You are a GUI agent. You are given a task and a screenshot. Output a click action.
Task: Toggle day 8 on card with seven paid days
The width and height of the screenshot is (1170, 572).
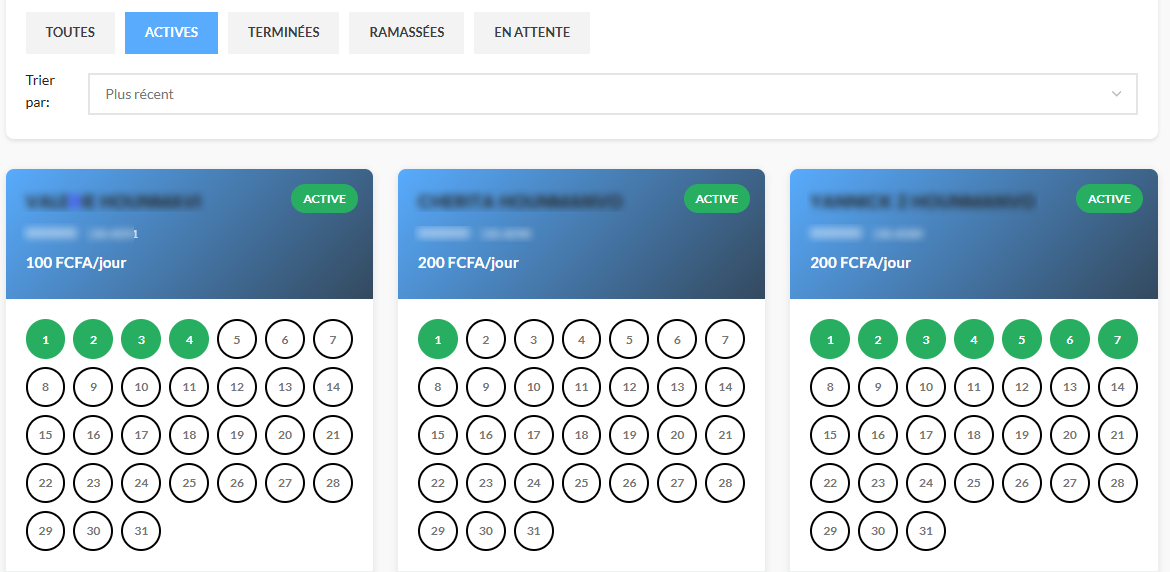pyautogui.click(x=830, y=387)
